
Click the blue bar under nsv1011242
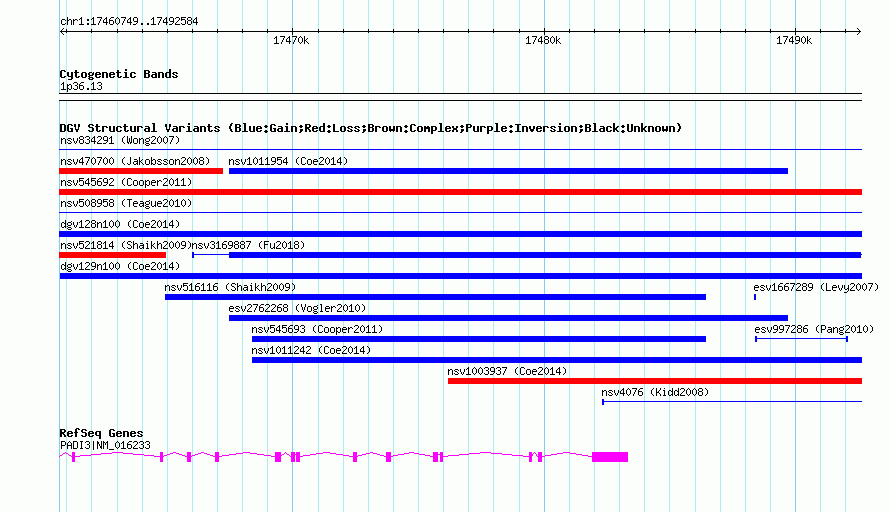pos(557,360)
